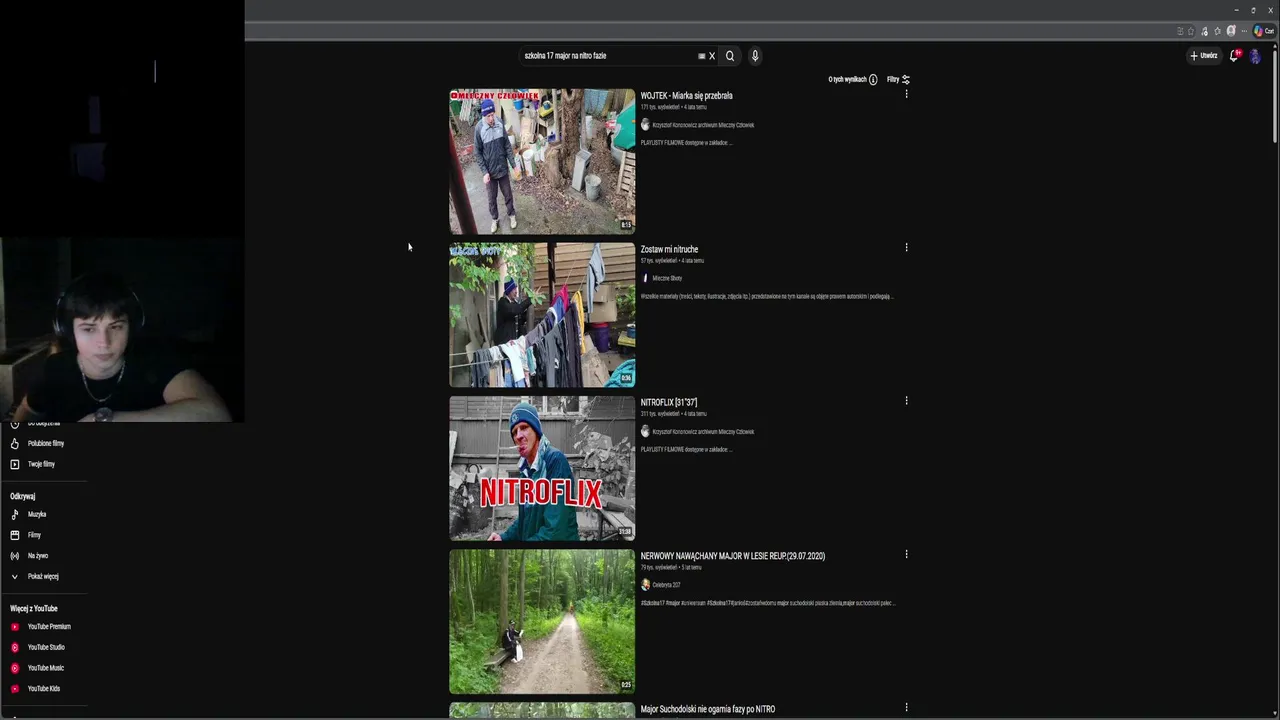Open the Filtry filter options

898,79
